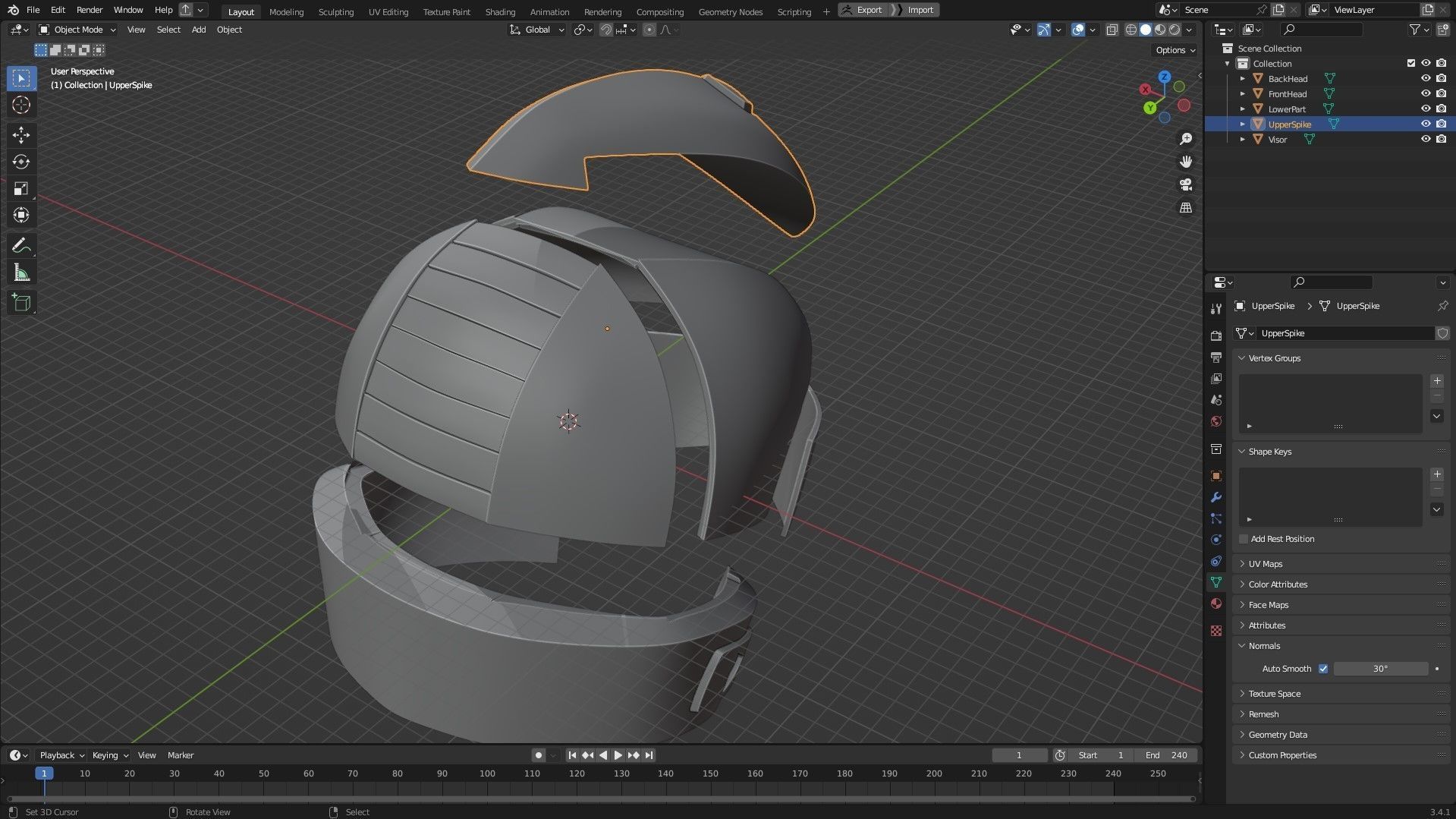Screen dimensions: 1456x819
Task: Pick the Add Cube tool
Action: click(x=21, y=303)
